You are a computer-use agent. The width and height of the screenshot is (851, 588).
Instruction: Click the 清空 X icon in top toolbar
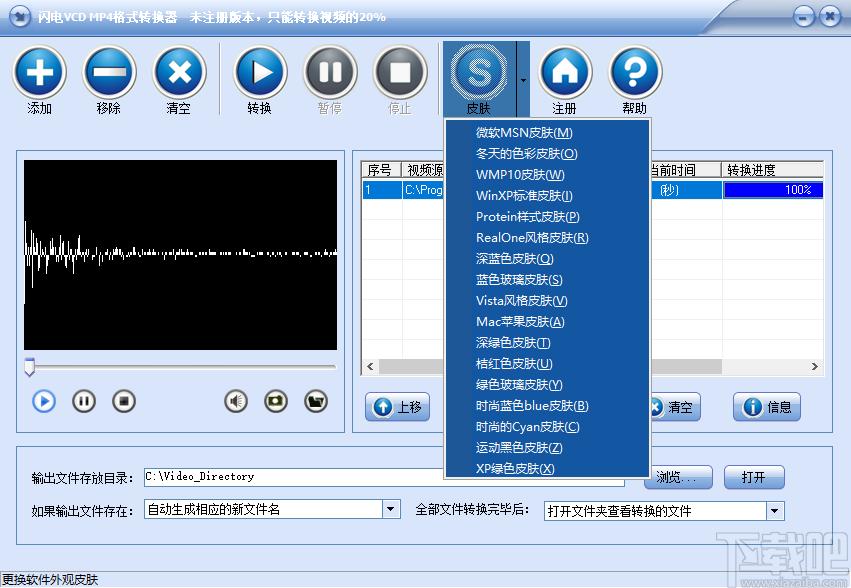point(179,72)
